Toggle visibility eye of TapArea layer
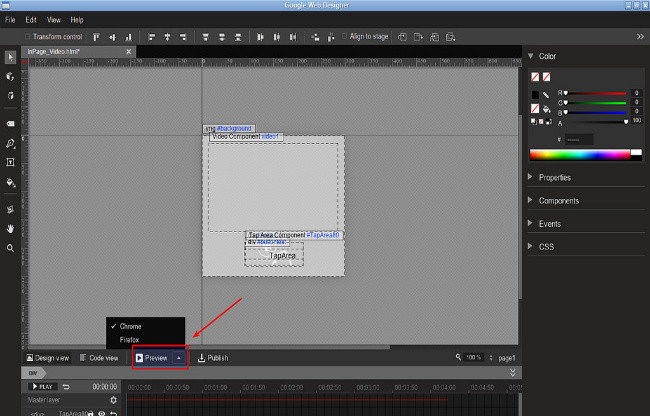 click(101, 412)
